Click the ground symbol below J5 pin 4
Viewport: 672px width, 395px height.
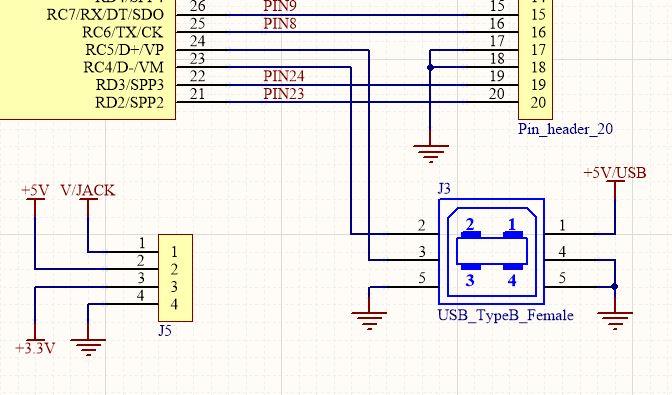point(88,347)
